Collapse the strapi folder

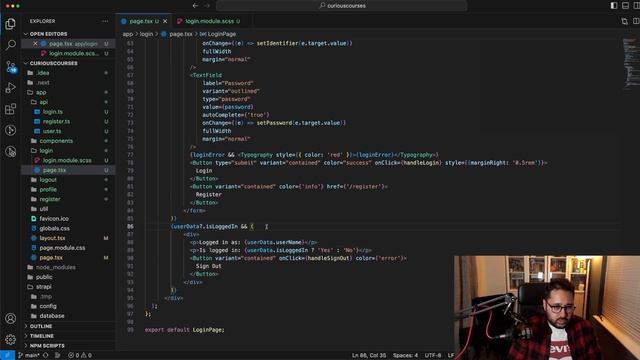point(68,287)
